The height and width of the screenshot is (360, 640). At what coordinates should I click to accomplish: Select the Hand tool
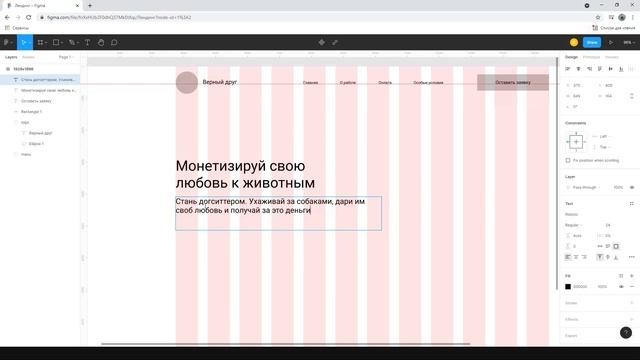[x=101, y=42]
